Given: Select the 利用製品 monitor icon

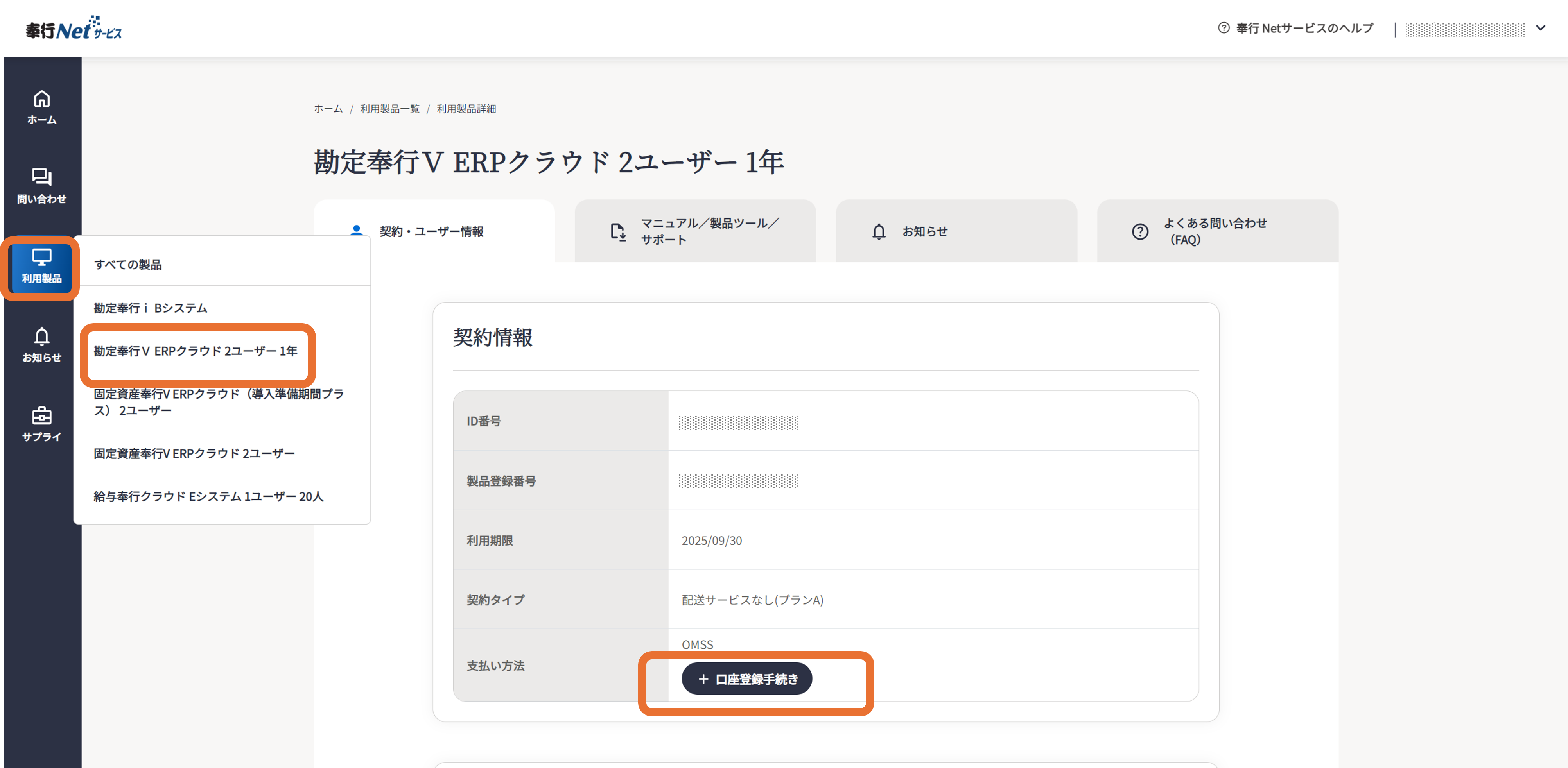Looking at the screenshot, I should (41, 258).
